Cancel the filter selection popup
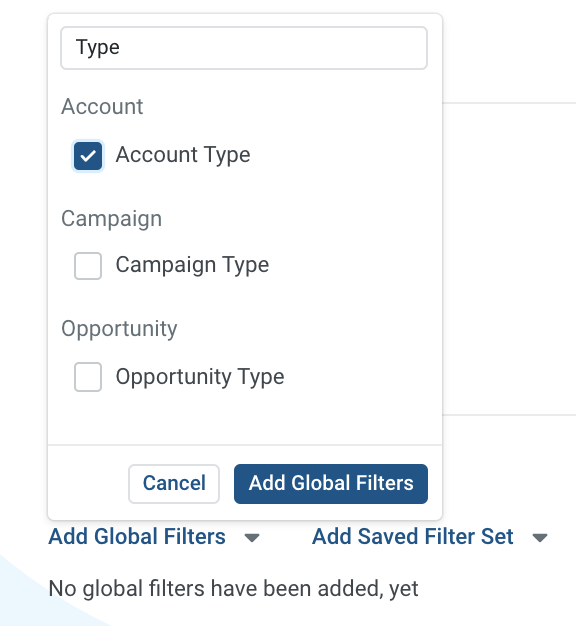The width and height of the screenshot is (576, 626). coord(174,483)
